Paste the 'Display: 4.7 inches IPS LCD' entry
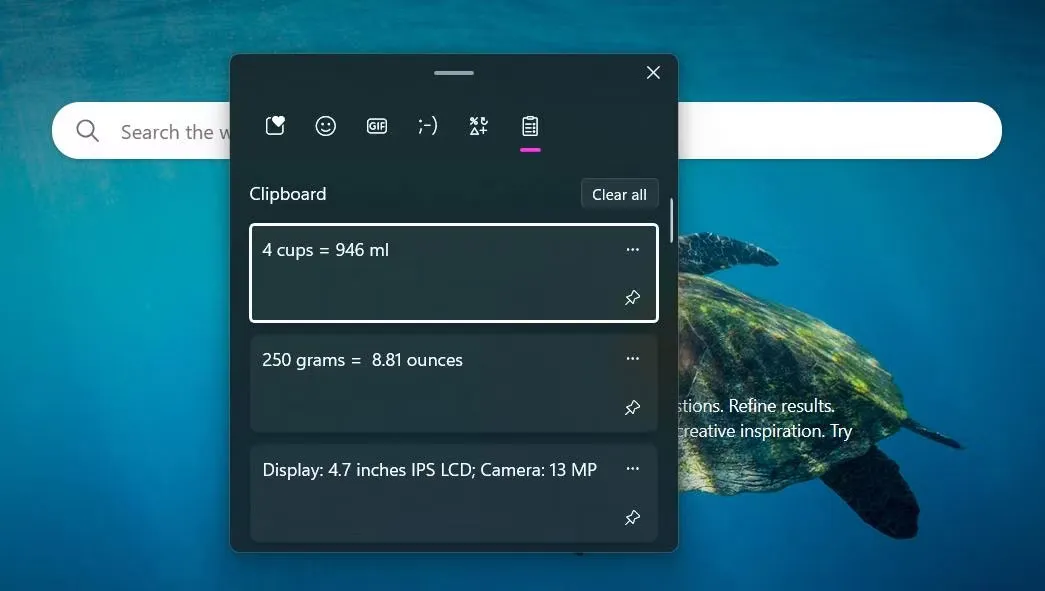The height and width of the screenshot is (591, 1045). 454,493
